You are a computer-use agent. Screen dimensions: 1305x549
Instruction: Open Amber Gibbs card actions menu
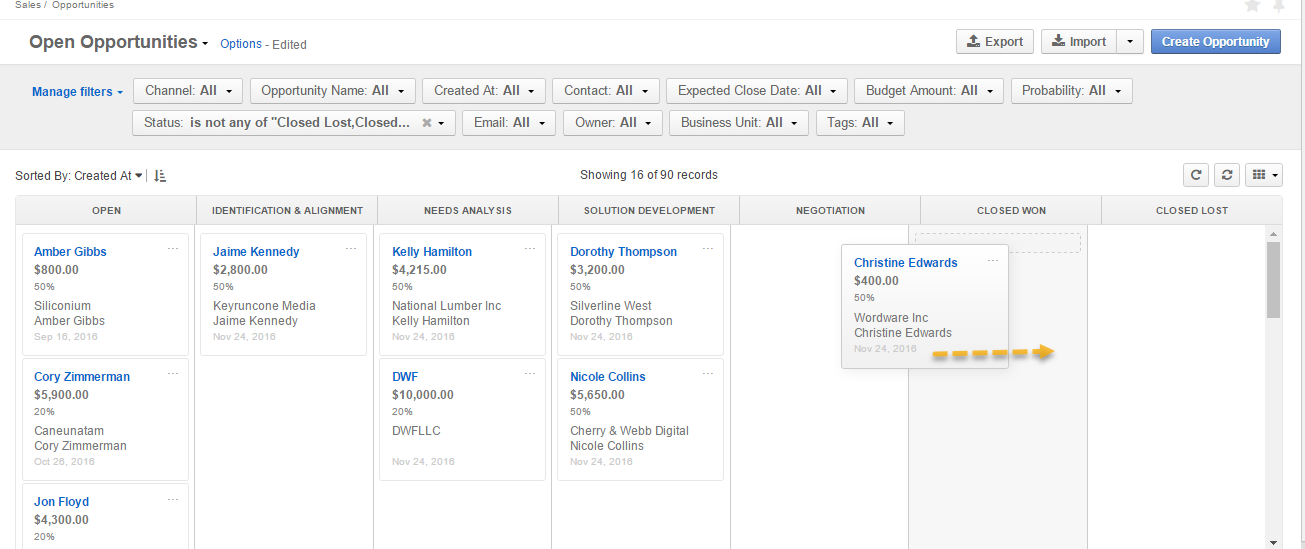[x=173, y=248]
